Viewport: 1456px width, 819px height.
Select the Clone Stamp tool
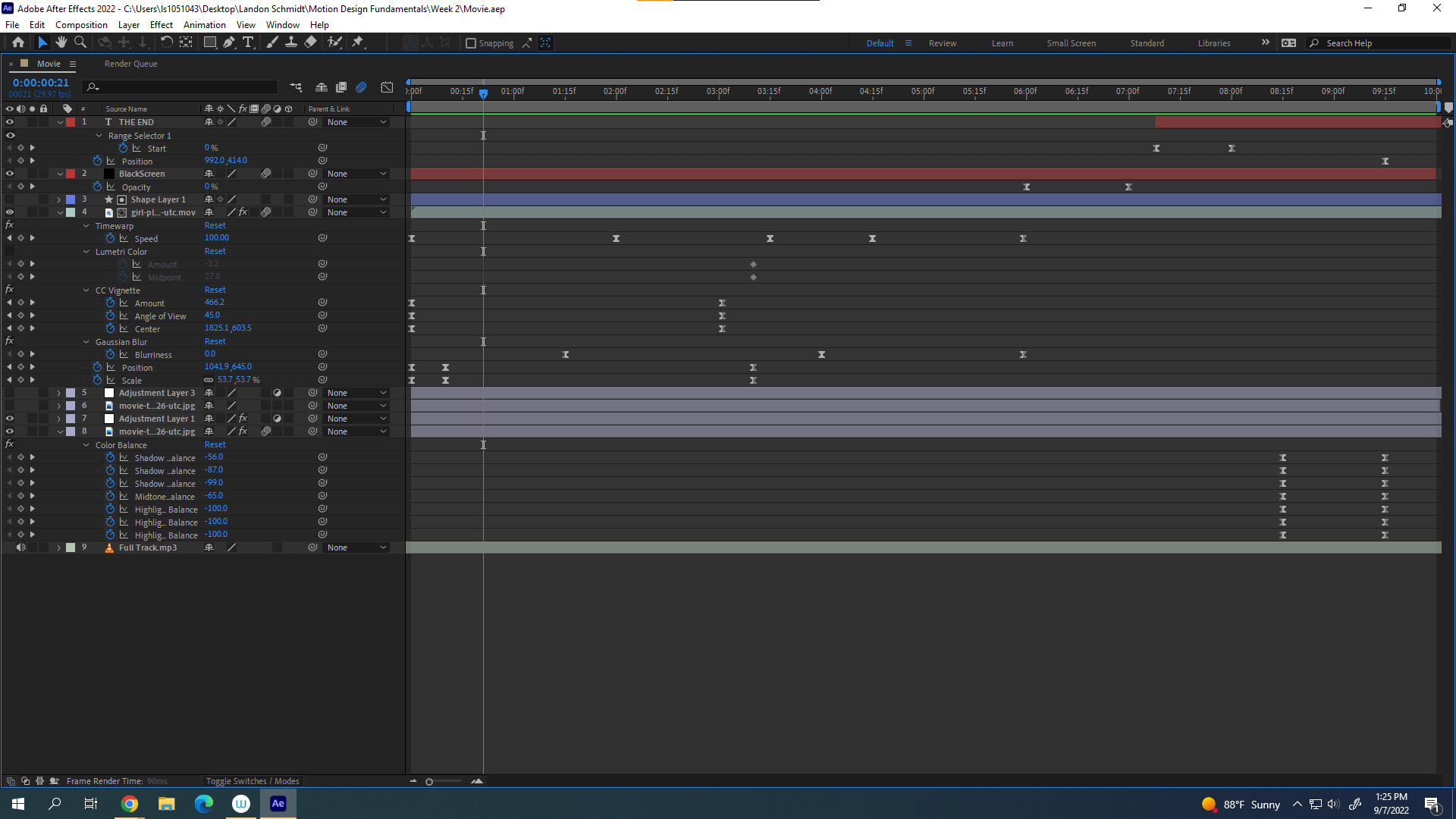click(291, 42)
